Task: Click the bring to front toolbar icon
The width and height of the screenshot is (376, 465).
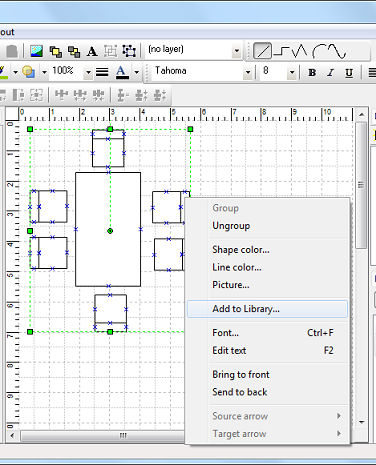Action: tap(55, 51)
